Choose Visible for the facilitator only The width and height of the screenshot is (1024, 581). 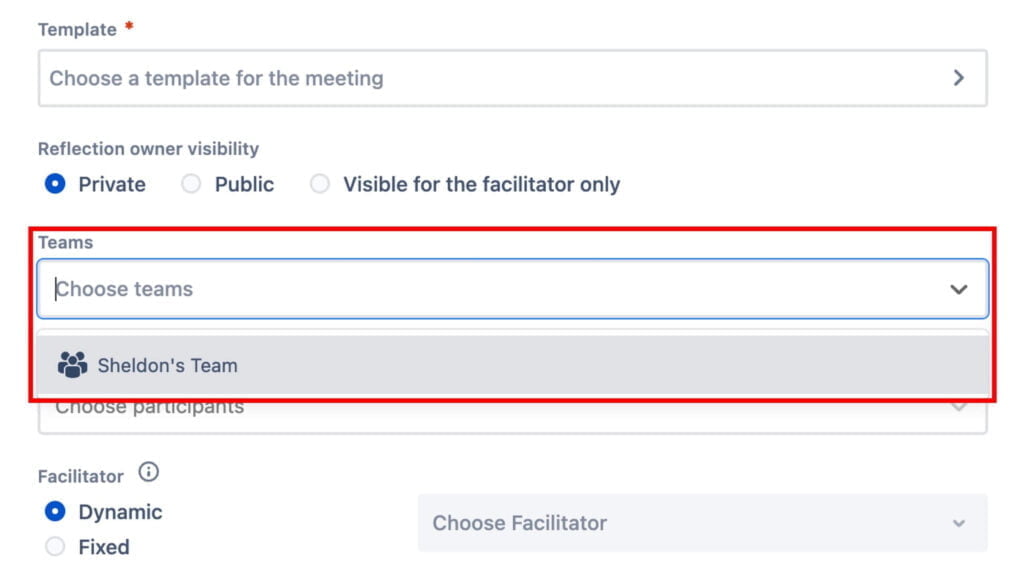[x=320, y=184]
